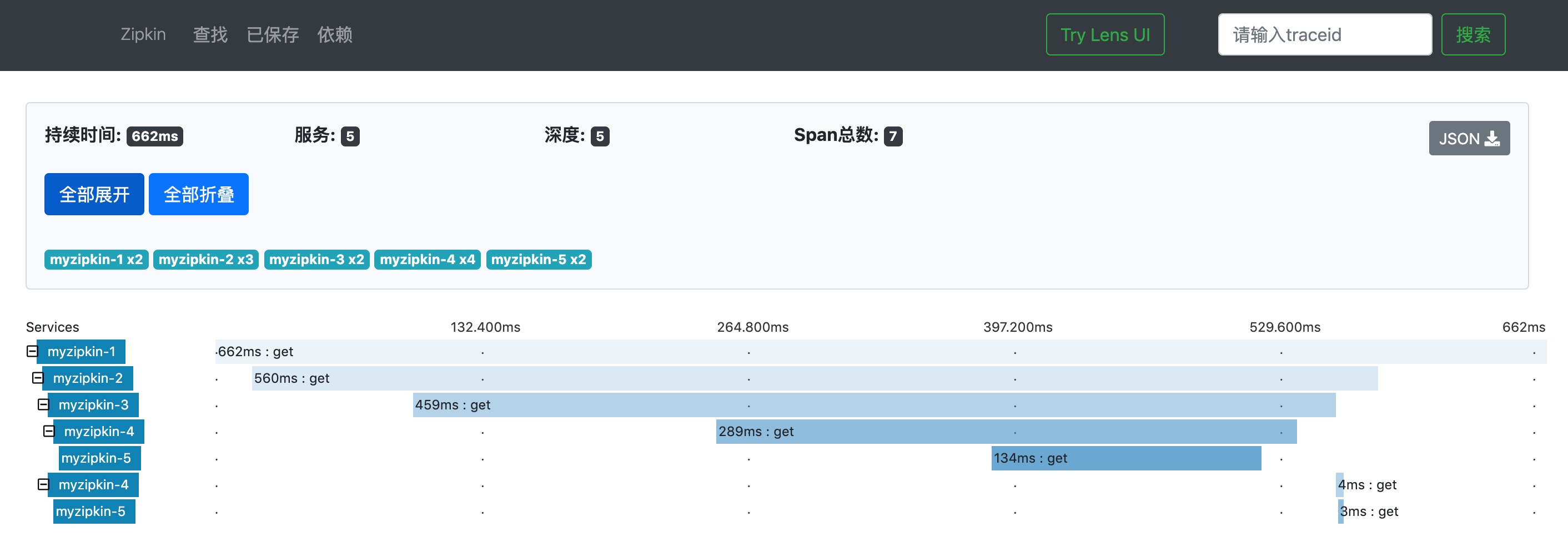Click the 264.800ms timeline label

752,327
